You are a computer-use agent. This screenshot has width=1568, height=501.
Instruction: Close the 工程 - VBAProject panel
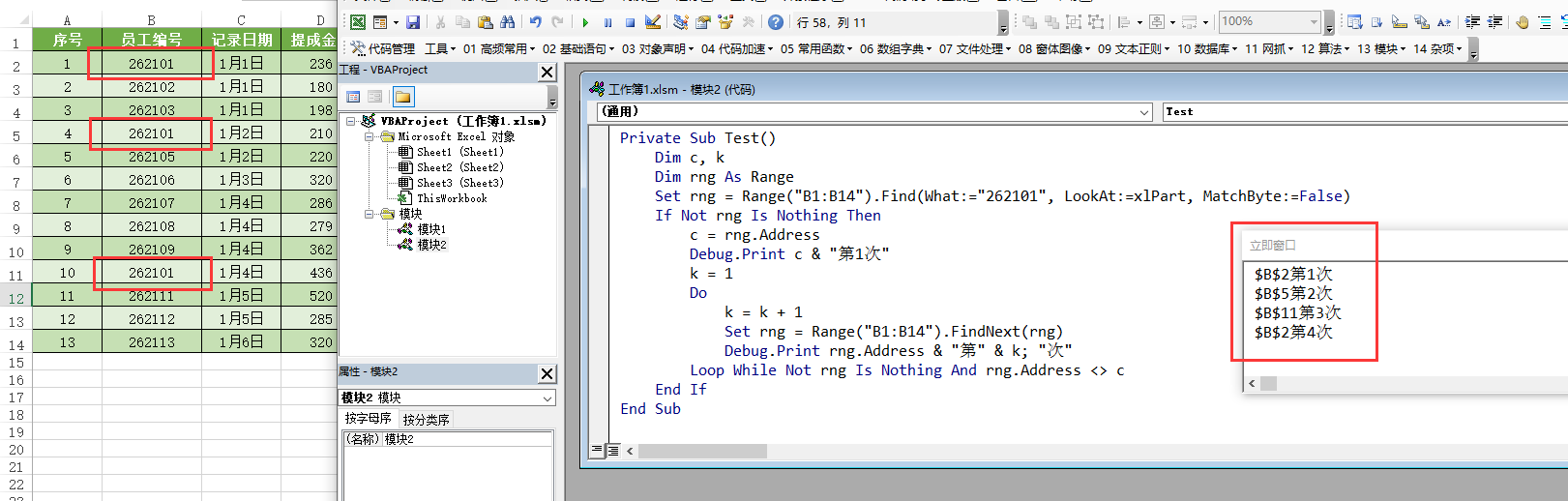547,72
